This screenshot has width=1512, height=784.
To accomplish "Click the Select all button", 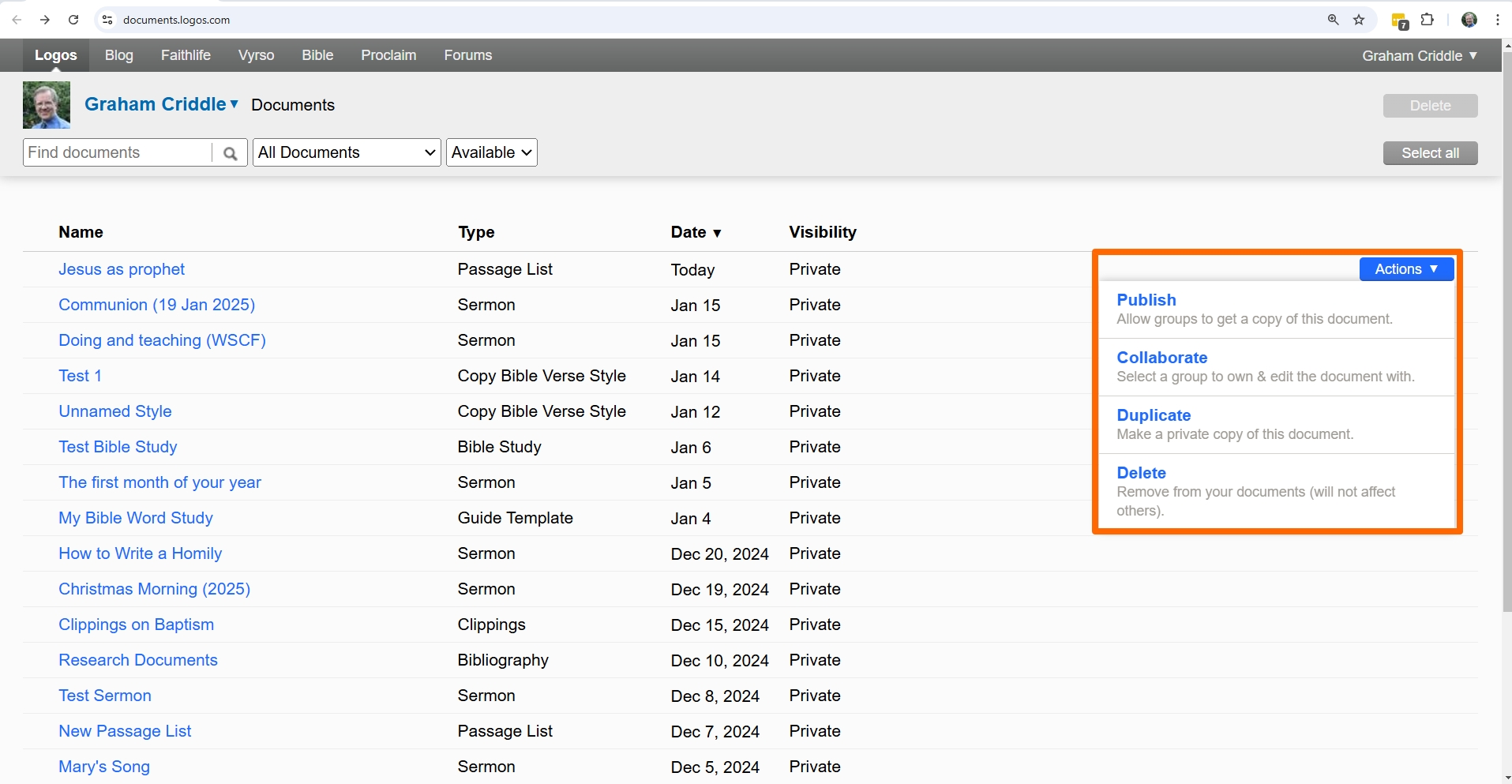I will [x=1430, y=153].
